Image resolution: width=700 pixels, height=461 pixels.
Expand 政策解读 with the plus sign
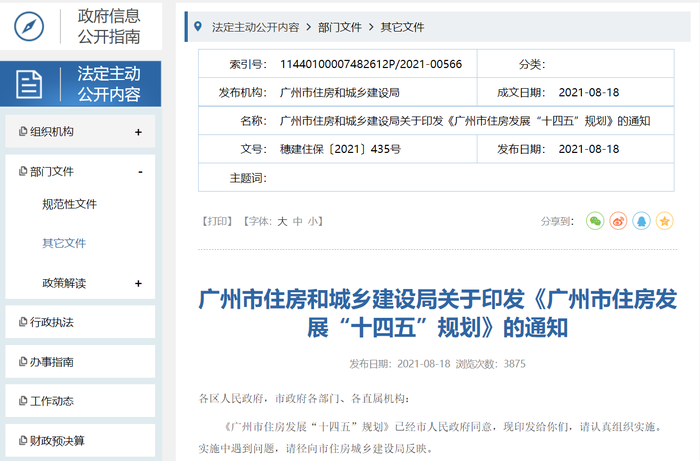coord(138,283)
